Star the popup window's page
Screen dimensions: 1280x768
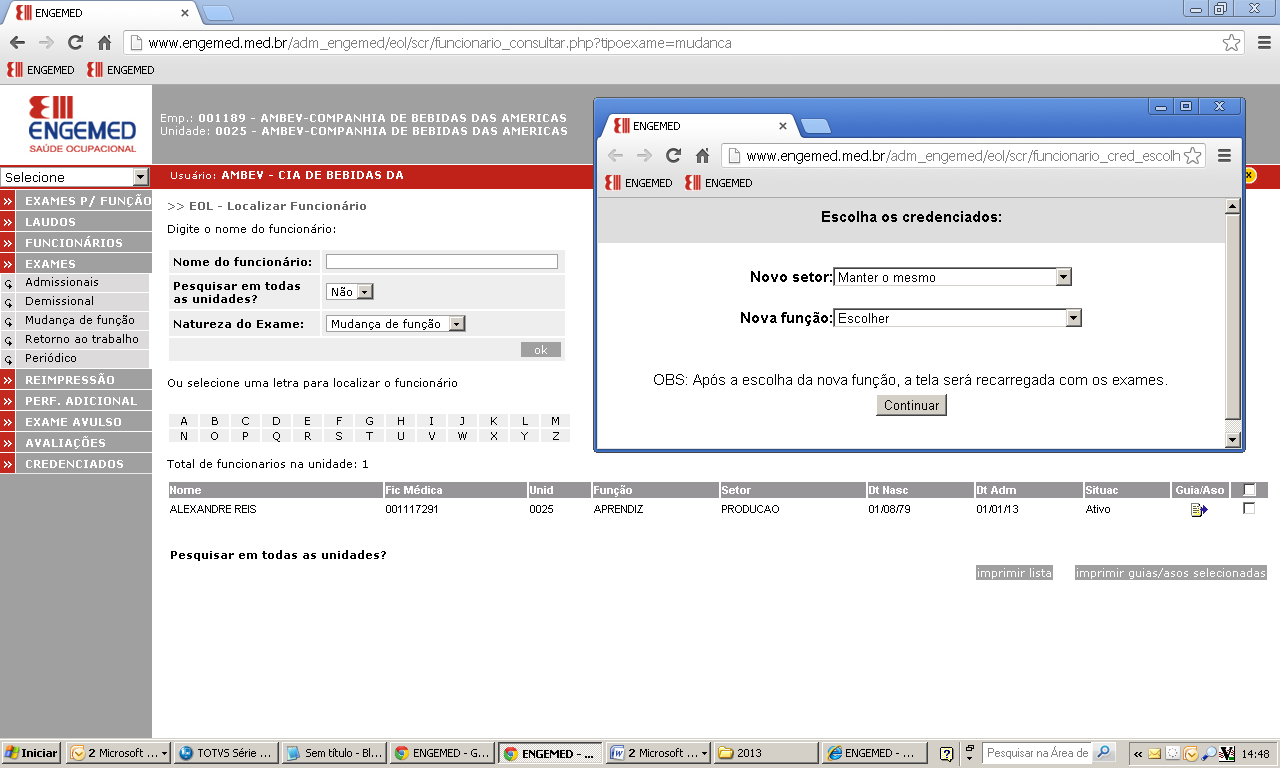coord(1192,156)
